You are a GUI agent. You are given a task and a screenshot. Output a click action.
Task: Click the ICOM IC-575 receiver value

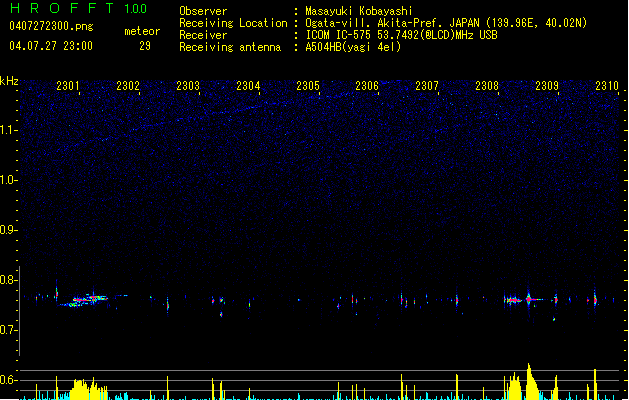click(401, 35)
